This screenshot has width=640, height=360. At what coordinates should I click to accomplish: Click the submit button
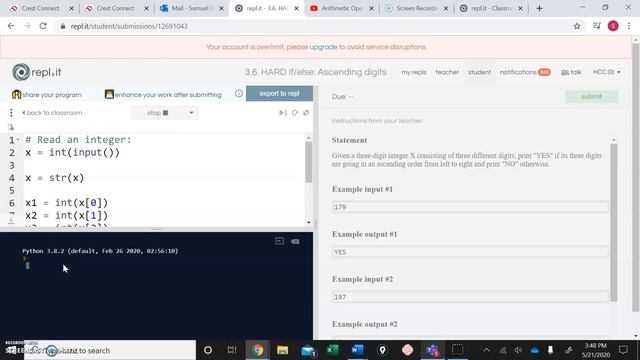coord(591,97)
